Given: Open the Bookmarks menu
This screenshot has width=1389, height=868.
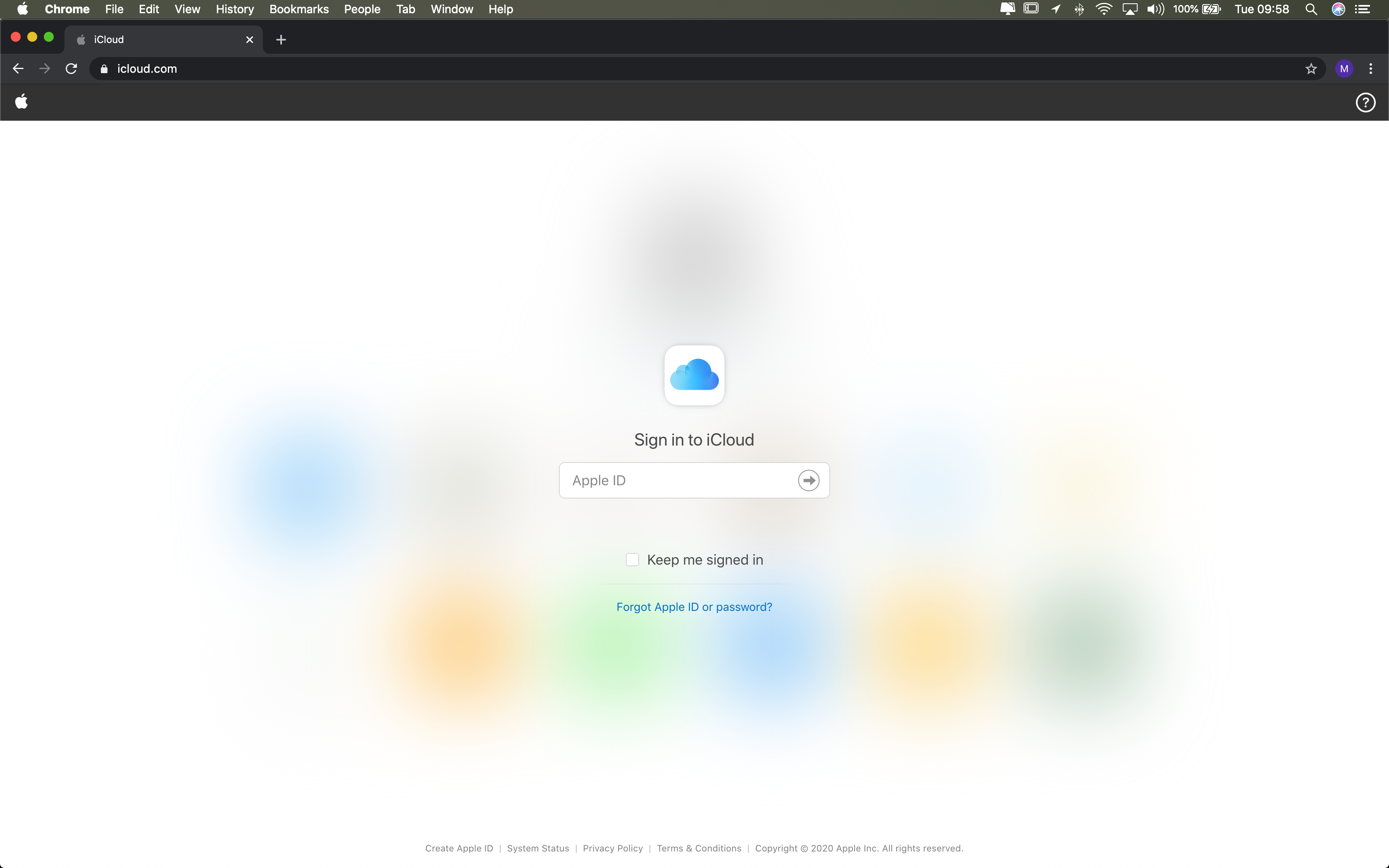Looking at the screenshot, I should click(298, 9).
